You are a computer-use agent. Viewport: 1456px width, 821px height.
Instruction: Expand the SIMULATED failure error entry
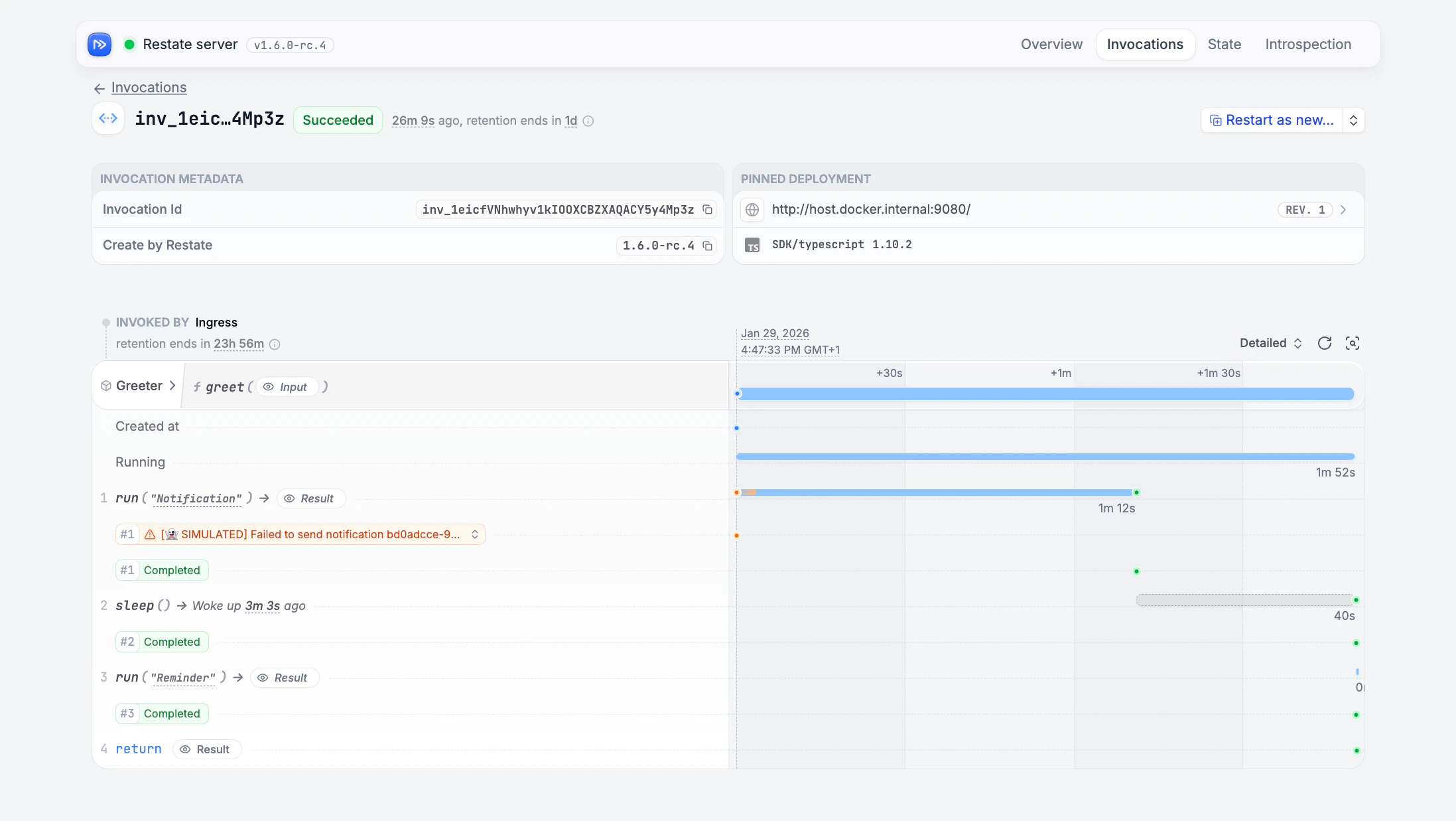(x=474, y=534)
